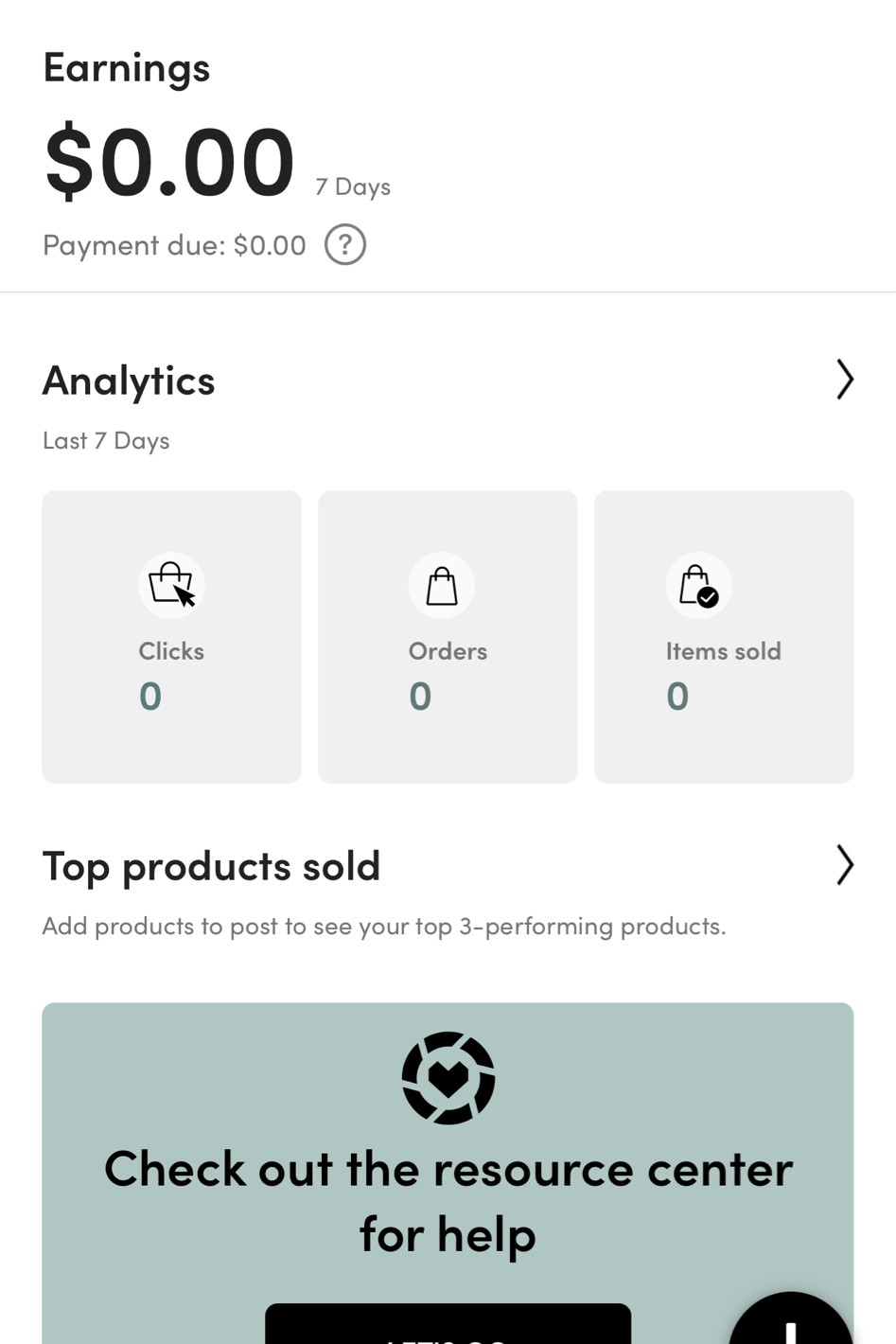This screenshot has height=1344, width=896.
Task: Tap the 7 Days earnings period label
Action: point(353,186)
